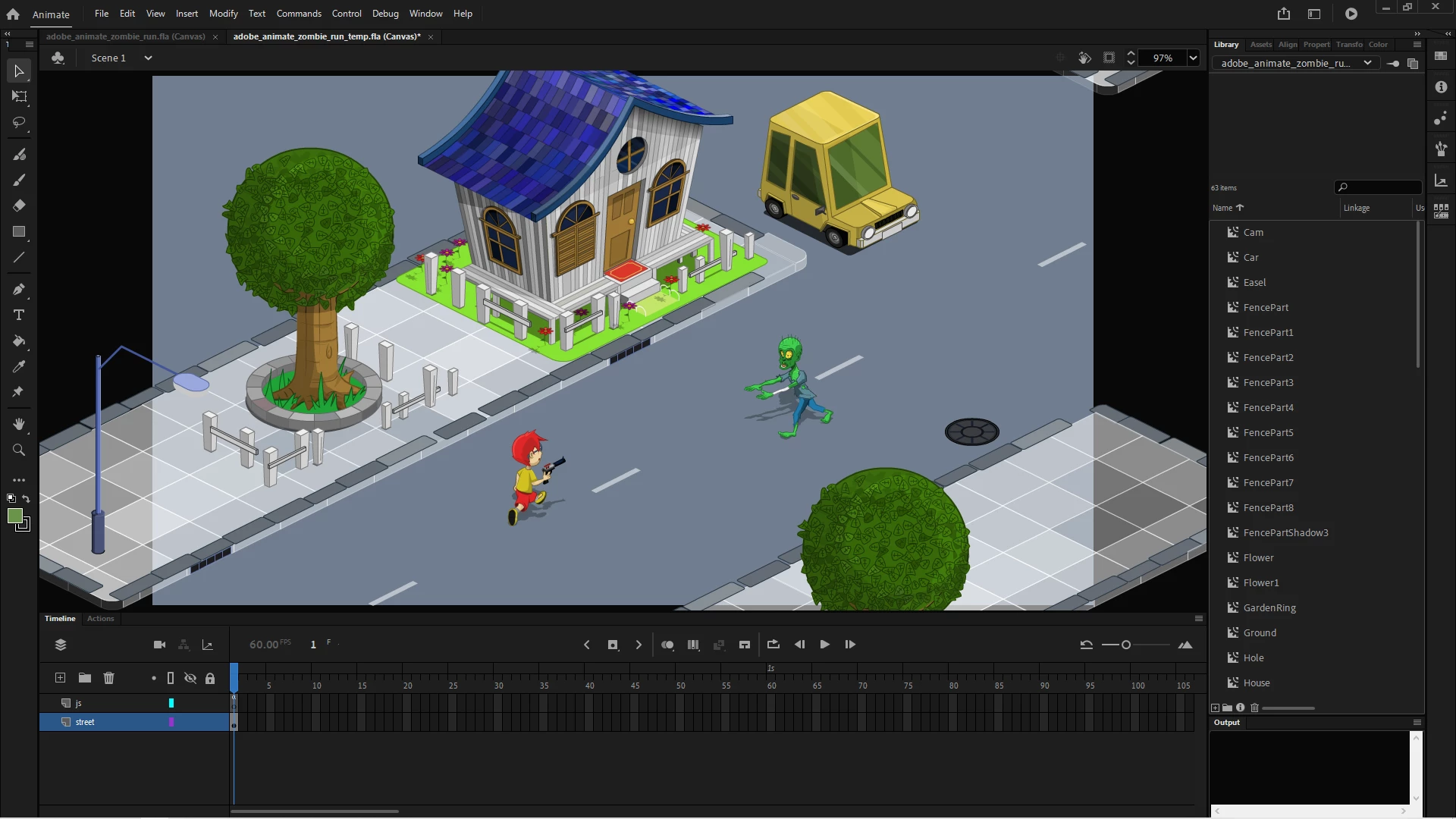The height and width of the screenshot is (819, 1456).
Task: Click the New Layer button in timeline
Action: 61,678
